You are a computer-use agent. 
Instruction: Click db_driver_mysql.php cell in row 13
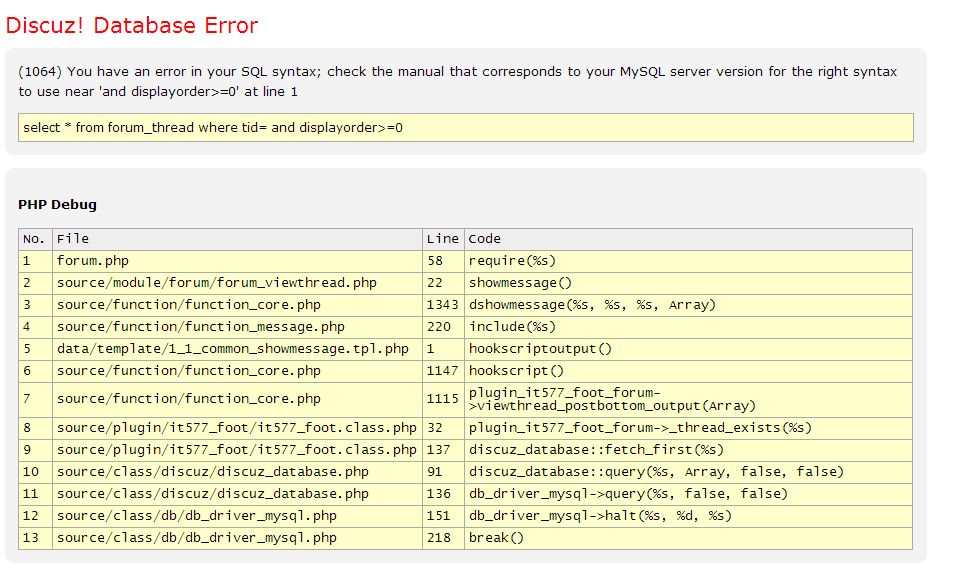[237, 538]
